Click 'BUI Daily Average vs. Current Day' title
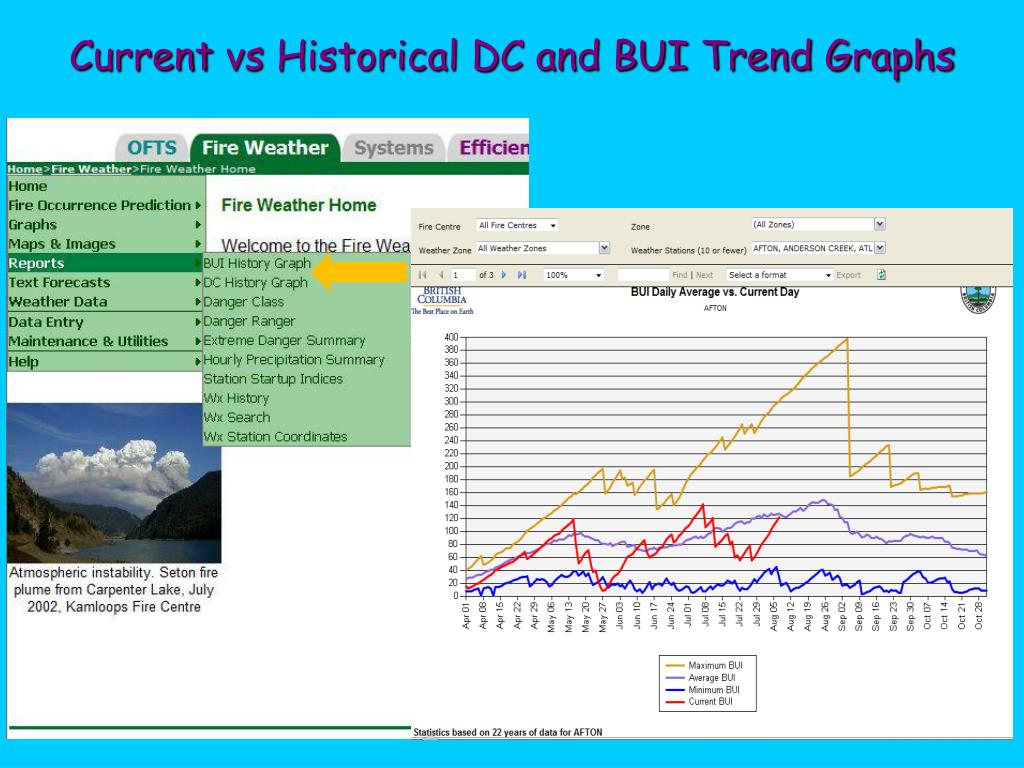This screenshot has height=768, width=1024. pyautogui.click(x=715, y=292)
